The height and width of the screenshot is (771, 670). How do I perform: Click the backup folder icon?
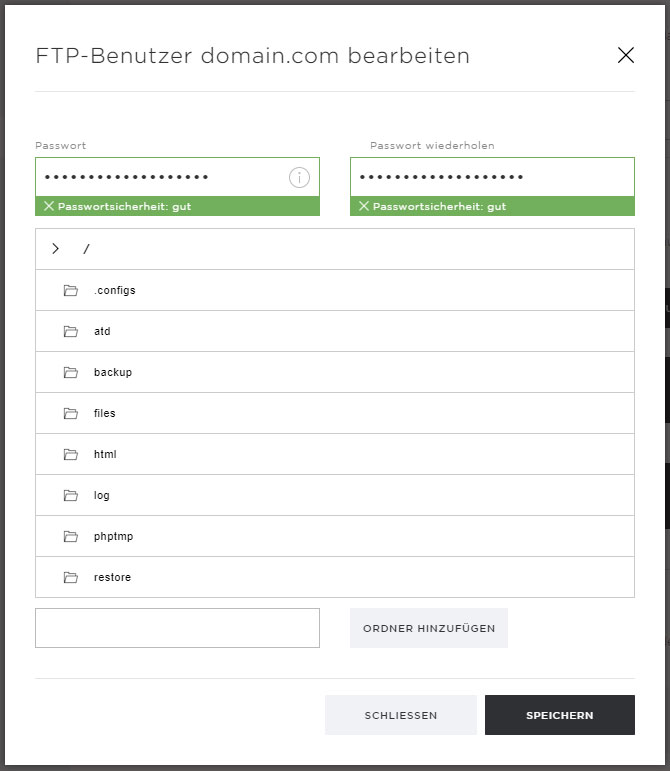pos(71,372)
